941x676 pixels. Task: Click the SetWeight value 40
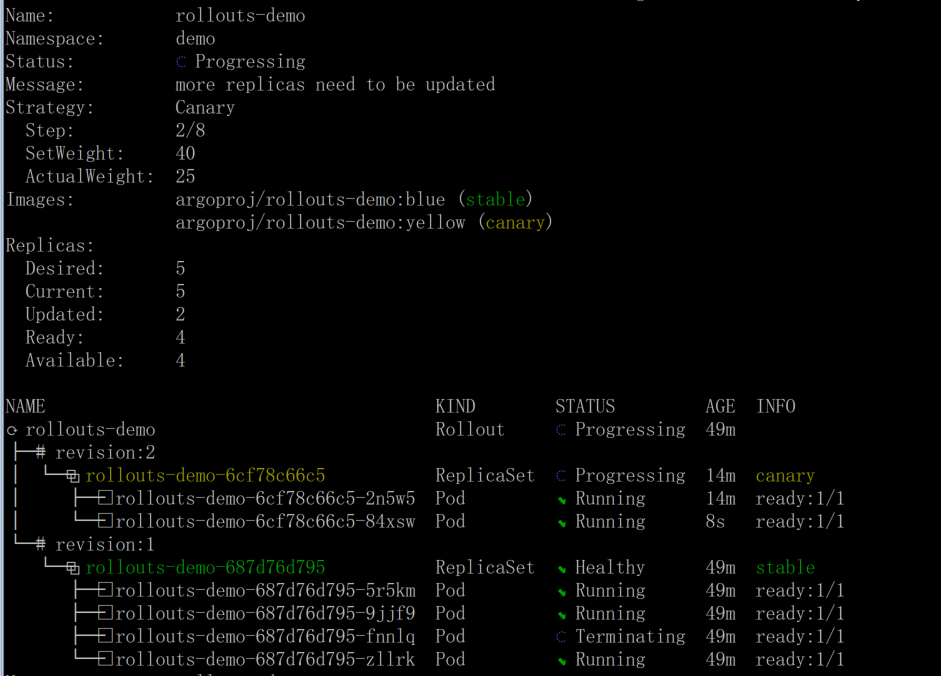[x=185, y=153]
